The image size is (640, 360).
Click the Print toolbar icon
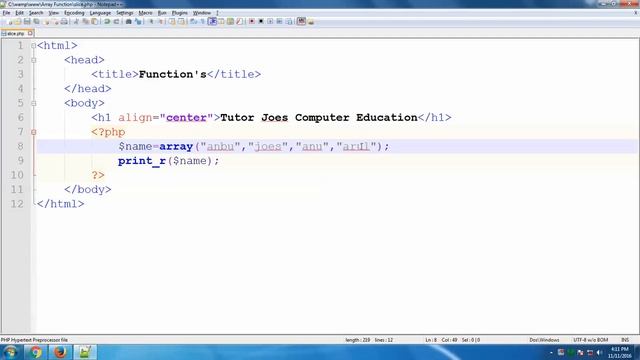pyautogui.click(x=64, y=21)
